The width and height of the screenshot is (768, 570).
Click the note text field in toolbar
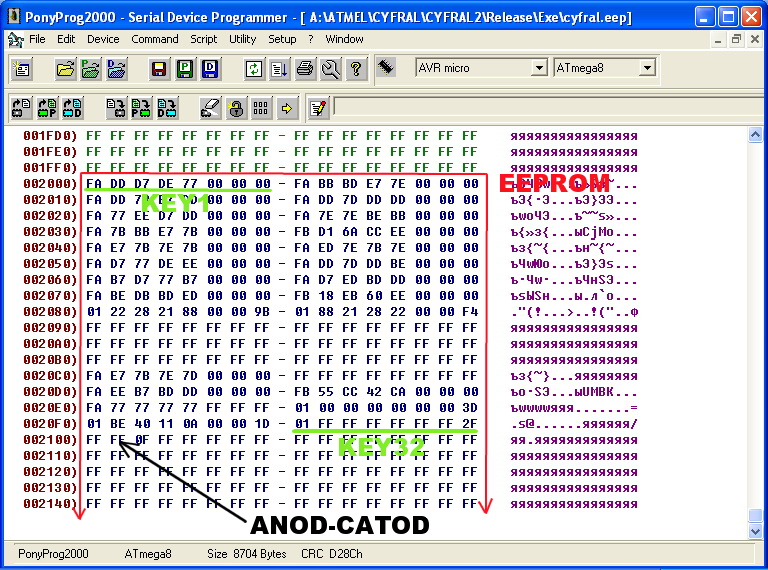point(550,107)
